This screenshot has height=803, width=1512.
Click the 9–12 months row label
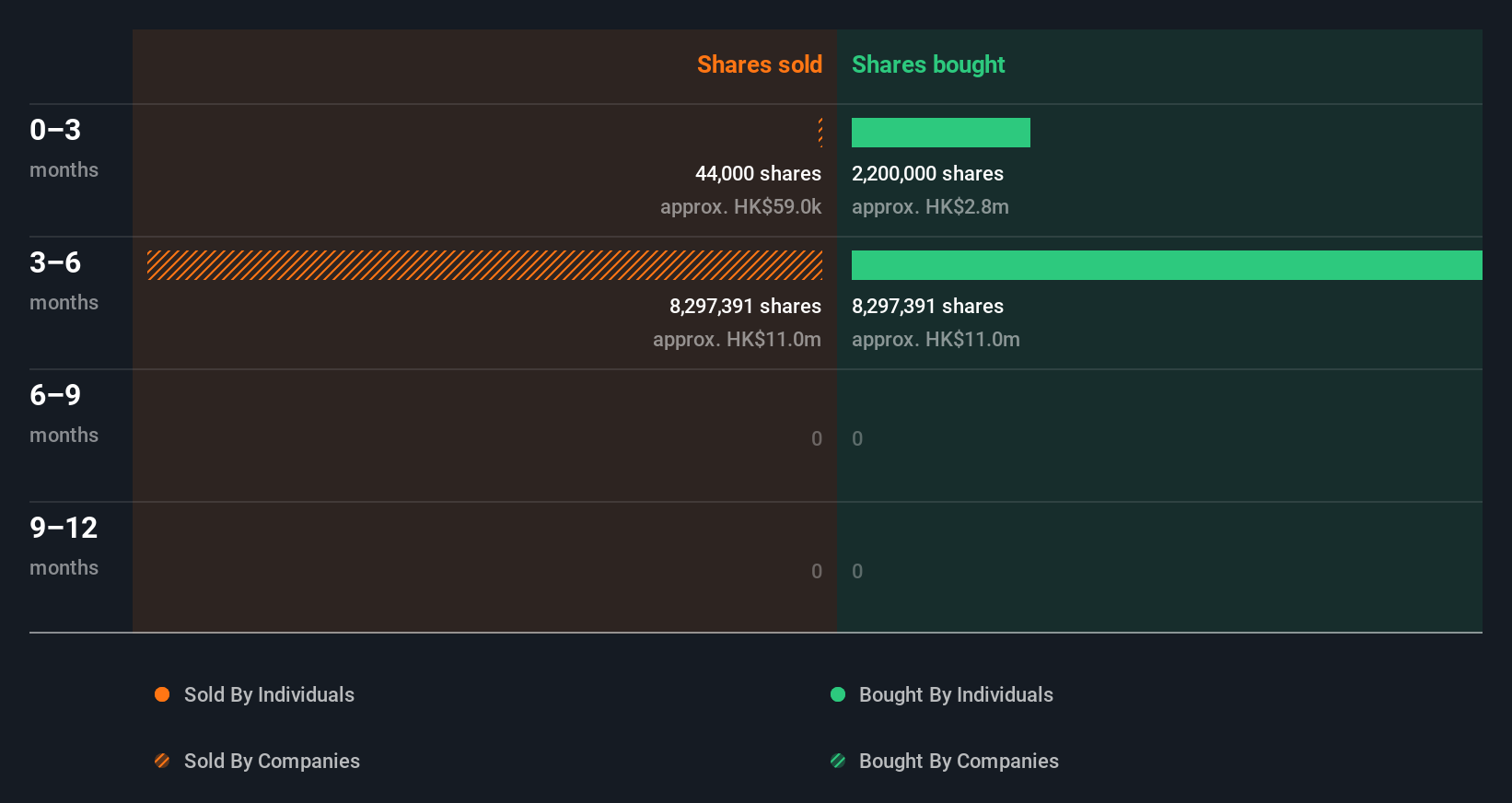click(64, 546)
